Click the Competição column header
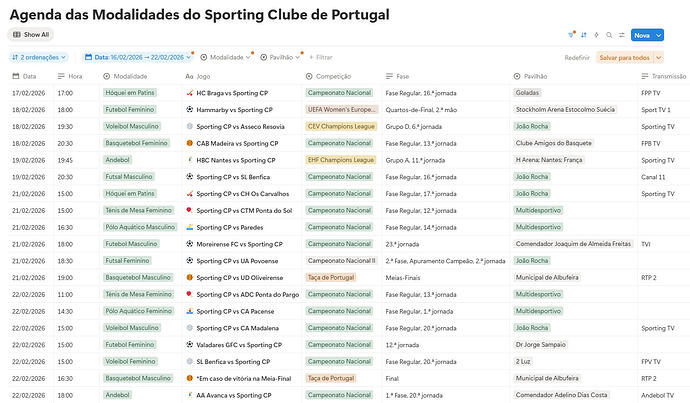Image resolution: width=690 pixels, height=403 pixels. 328,76
